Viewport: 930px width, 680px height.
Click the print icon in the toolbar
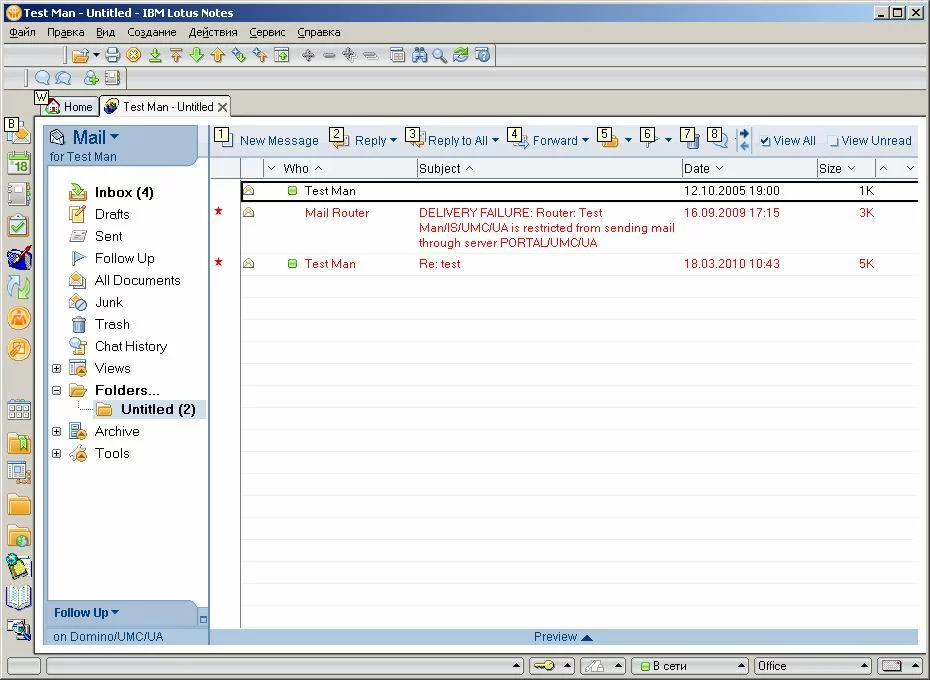click(113, 56)
